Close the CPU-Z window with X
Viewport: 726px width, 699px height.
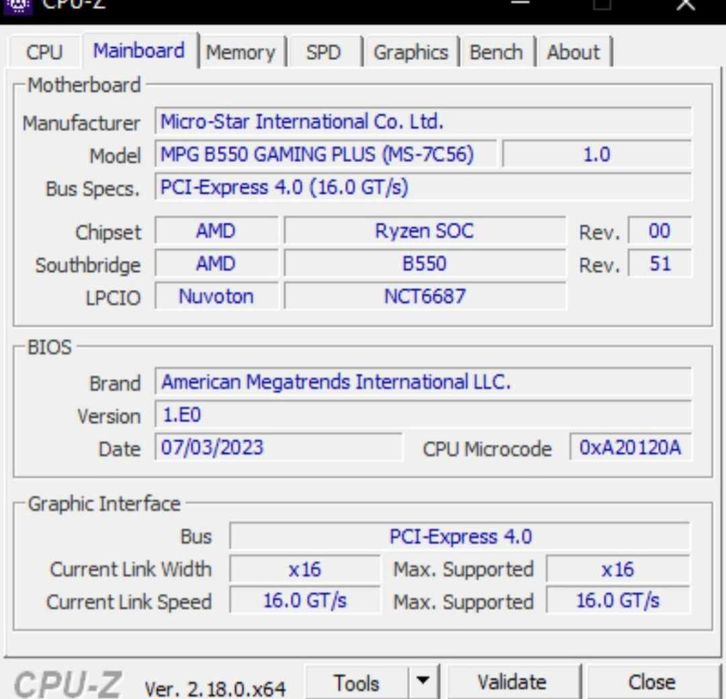pos(686,5)
